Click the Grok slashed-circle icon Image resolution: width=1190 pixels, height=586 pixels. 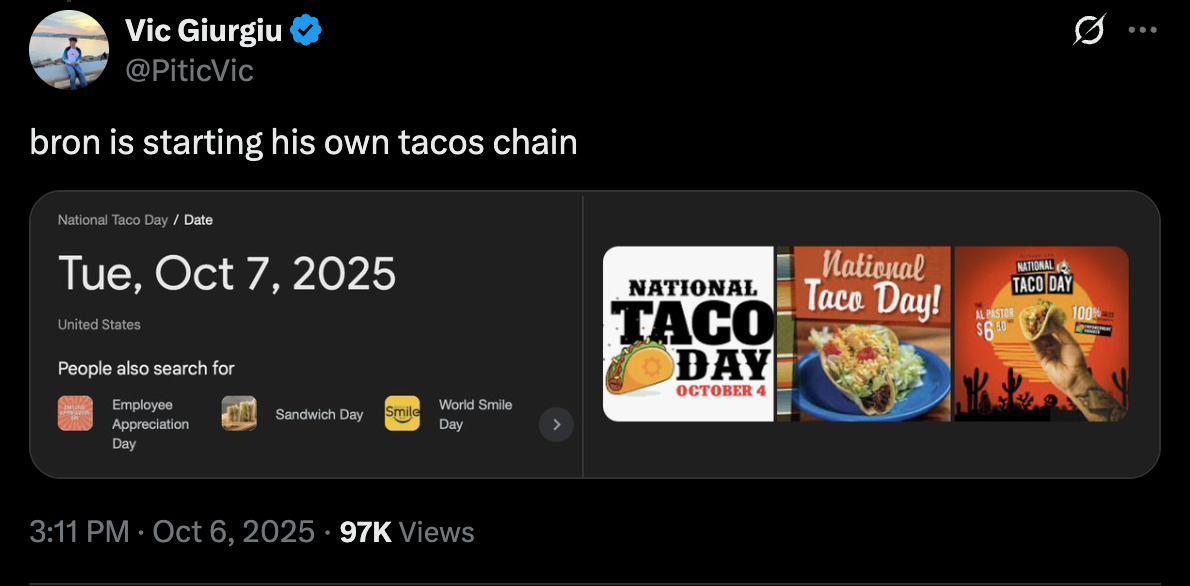tap(1087, 31)
